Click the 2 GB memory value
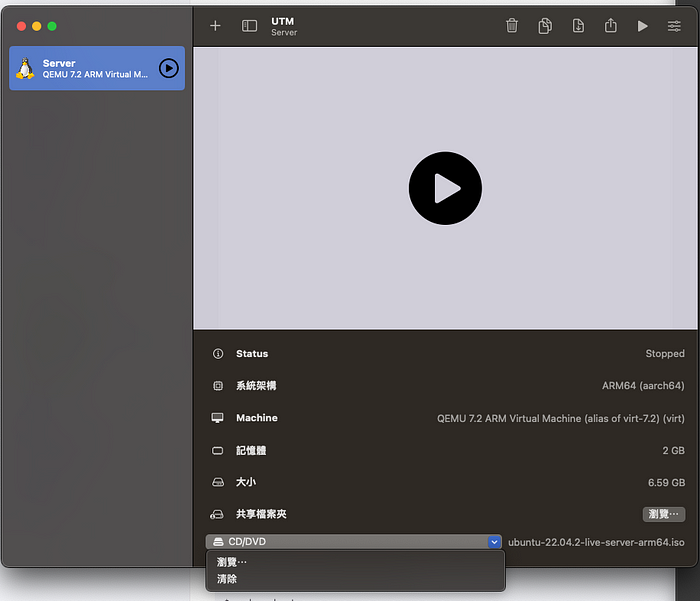Viewport: 700px width, 601px height. point(674,451)
